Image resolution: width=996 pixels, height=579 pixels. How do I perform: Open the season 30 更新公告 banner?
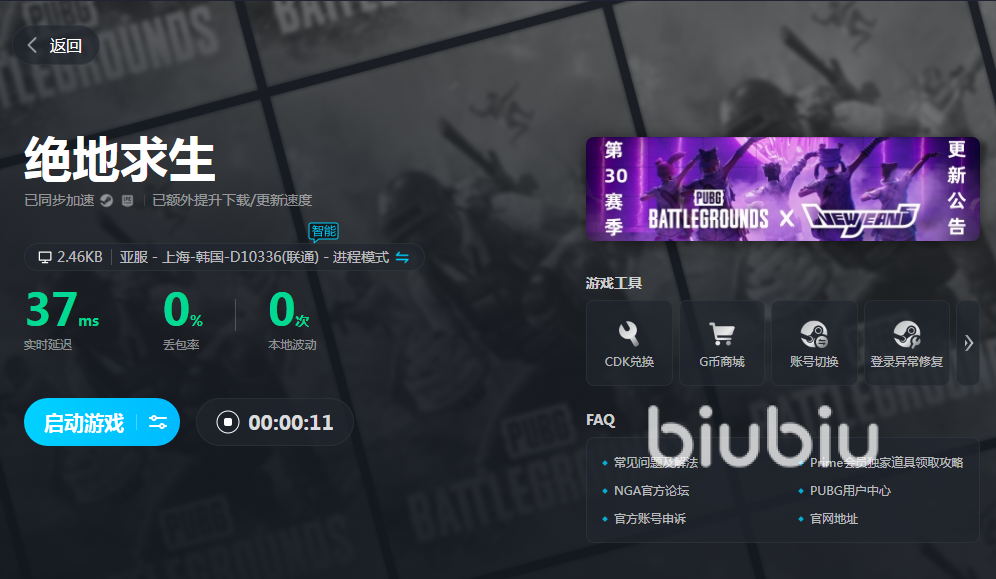coord(782,189)
